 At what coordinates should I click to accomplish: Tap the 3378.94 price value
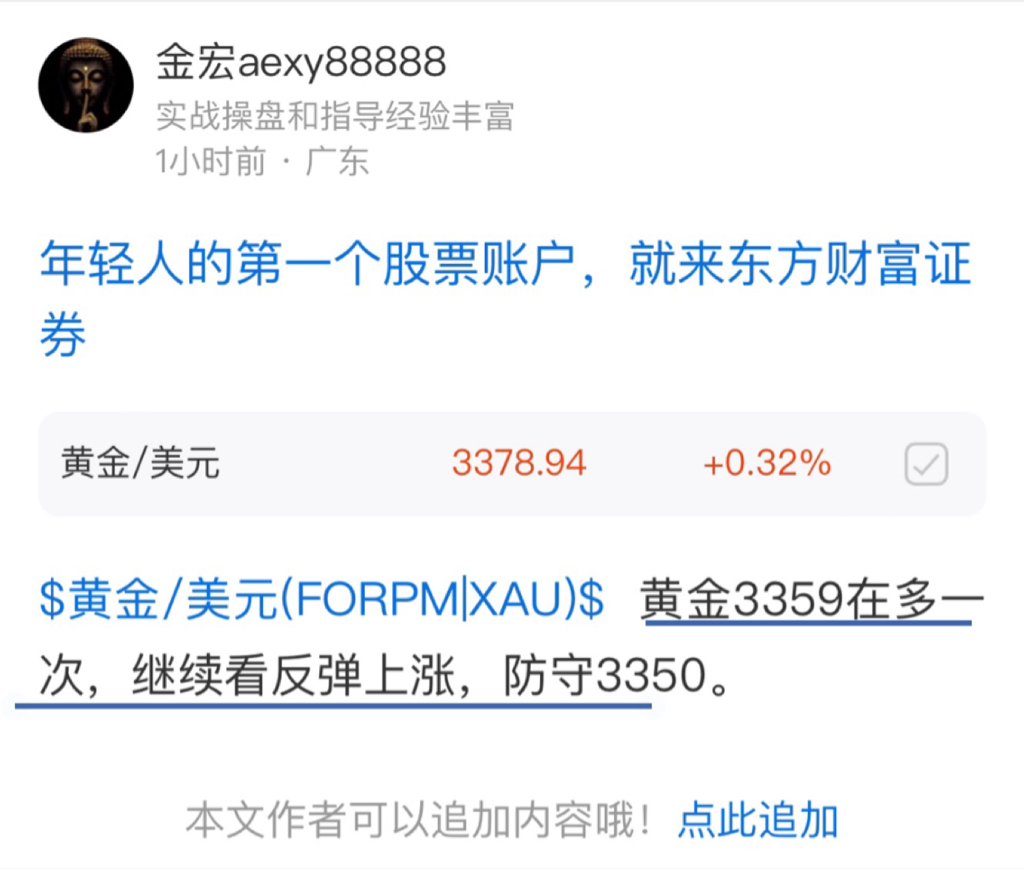pos(519,463)
